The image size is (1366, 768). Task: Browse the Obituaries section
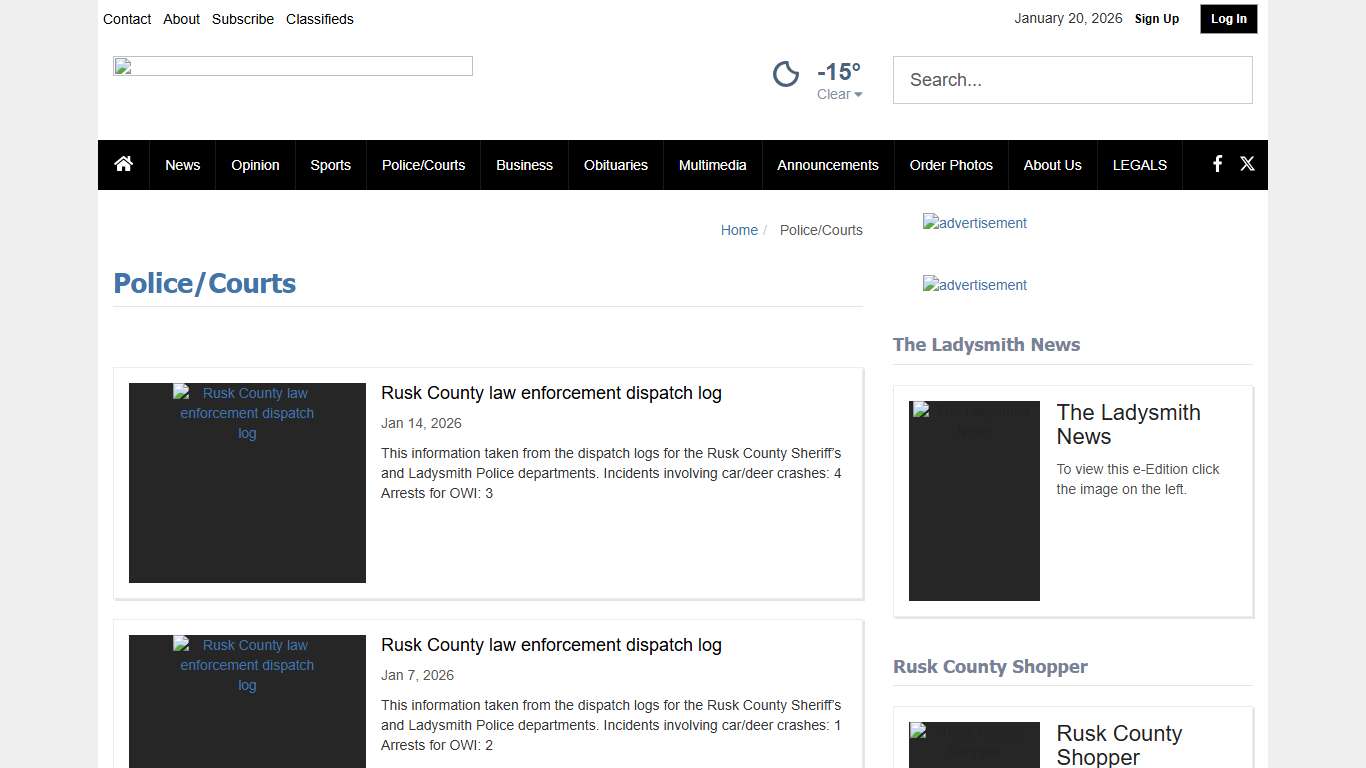click(x=615, y=164)
